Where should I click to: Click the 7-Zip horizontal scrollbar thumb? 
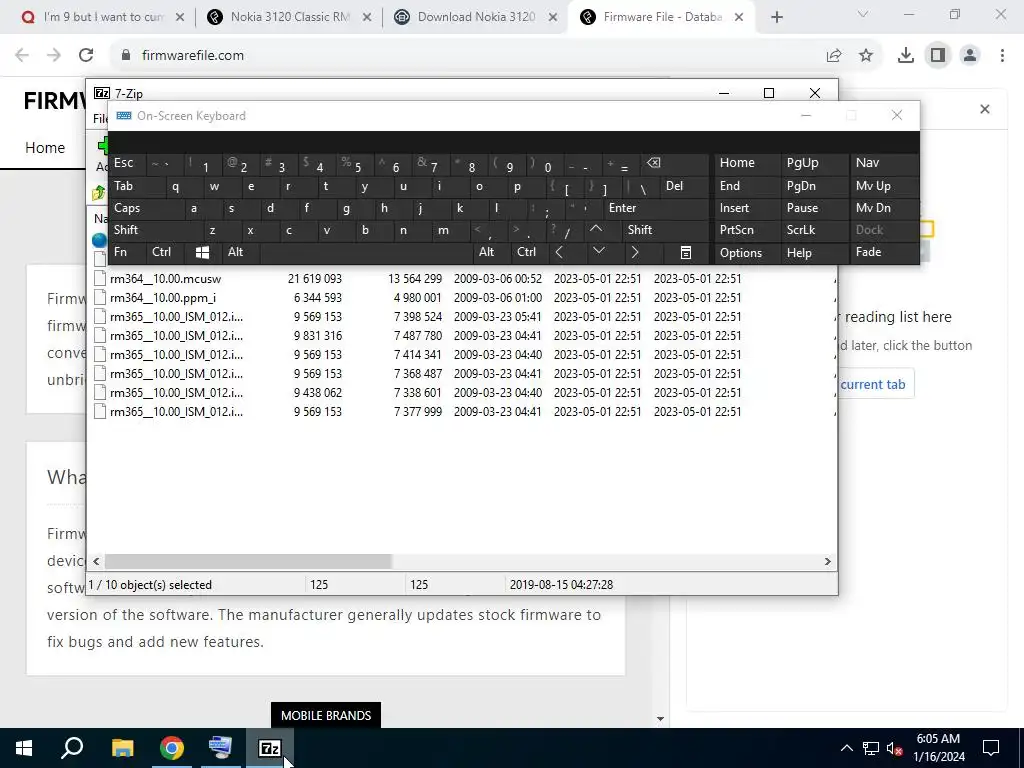248,561
